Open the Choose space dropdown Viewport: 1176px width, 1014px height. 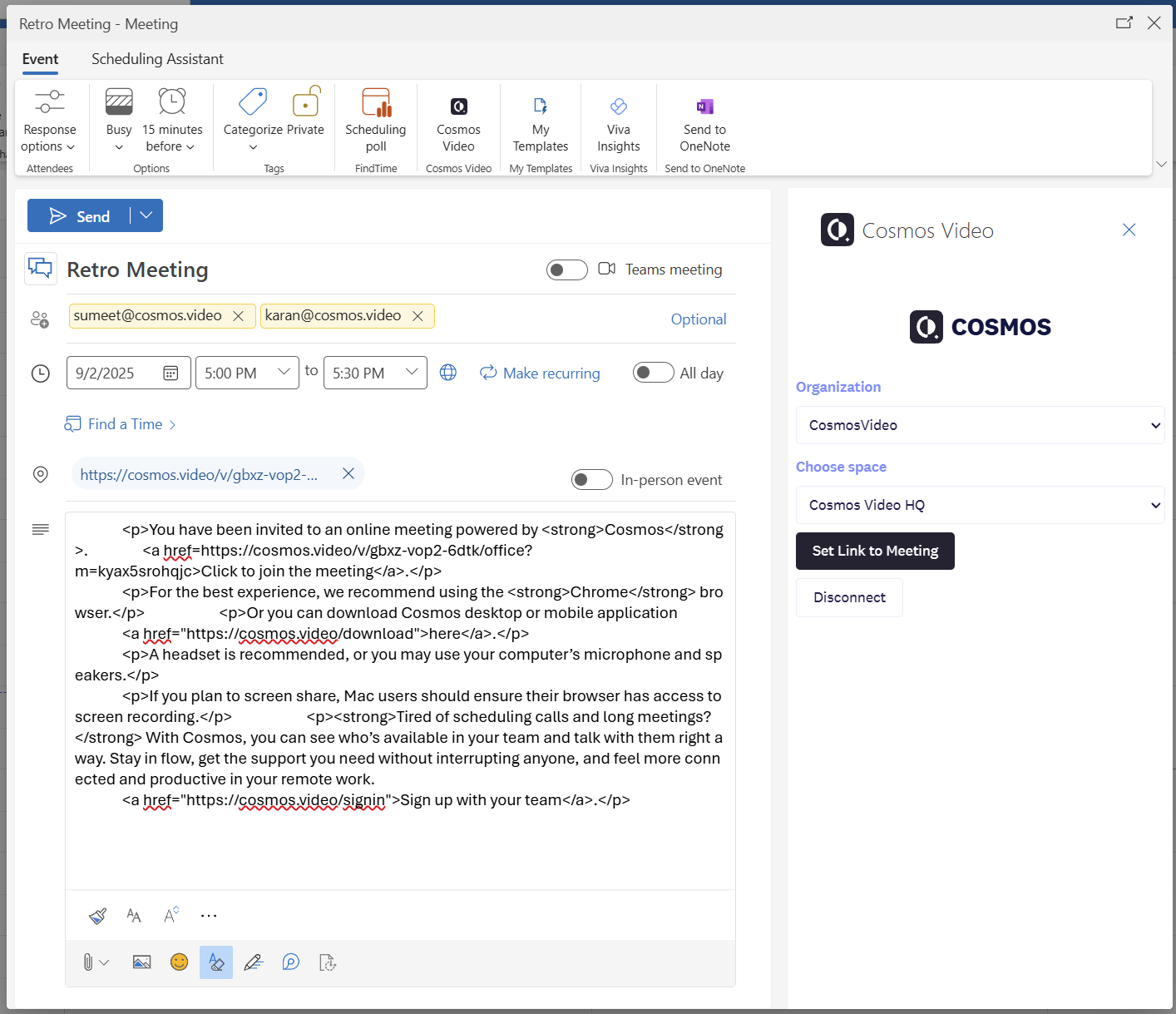click(980, 505)
